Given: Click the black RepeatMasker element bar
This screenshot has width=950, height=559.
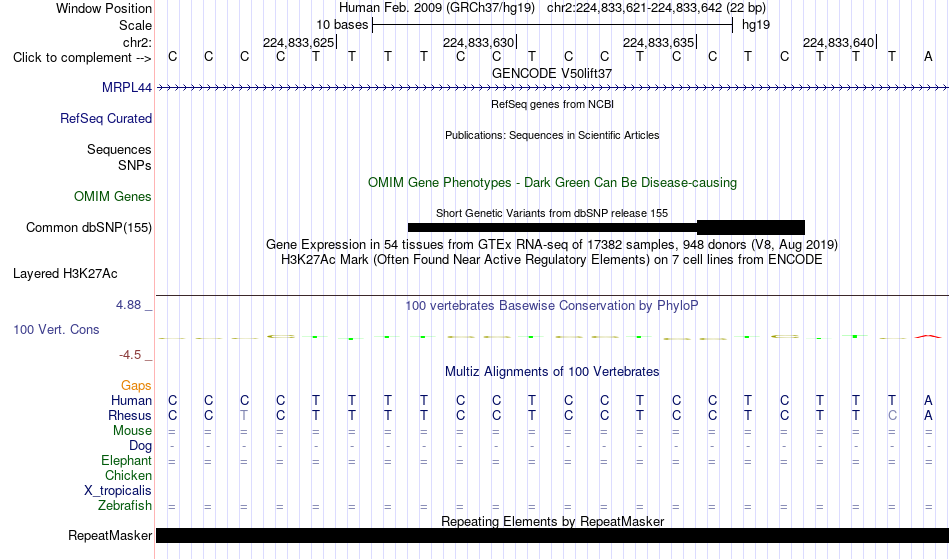Looking at the screenshot, I should click(x=553, y=535).
